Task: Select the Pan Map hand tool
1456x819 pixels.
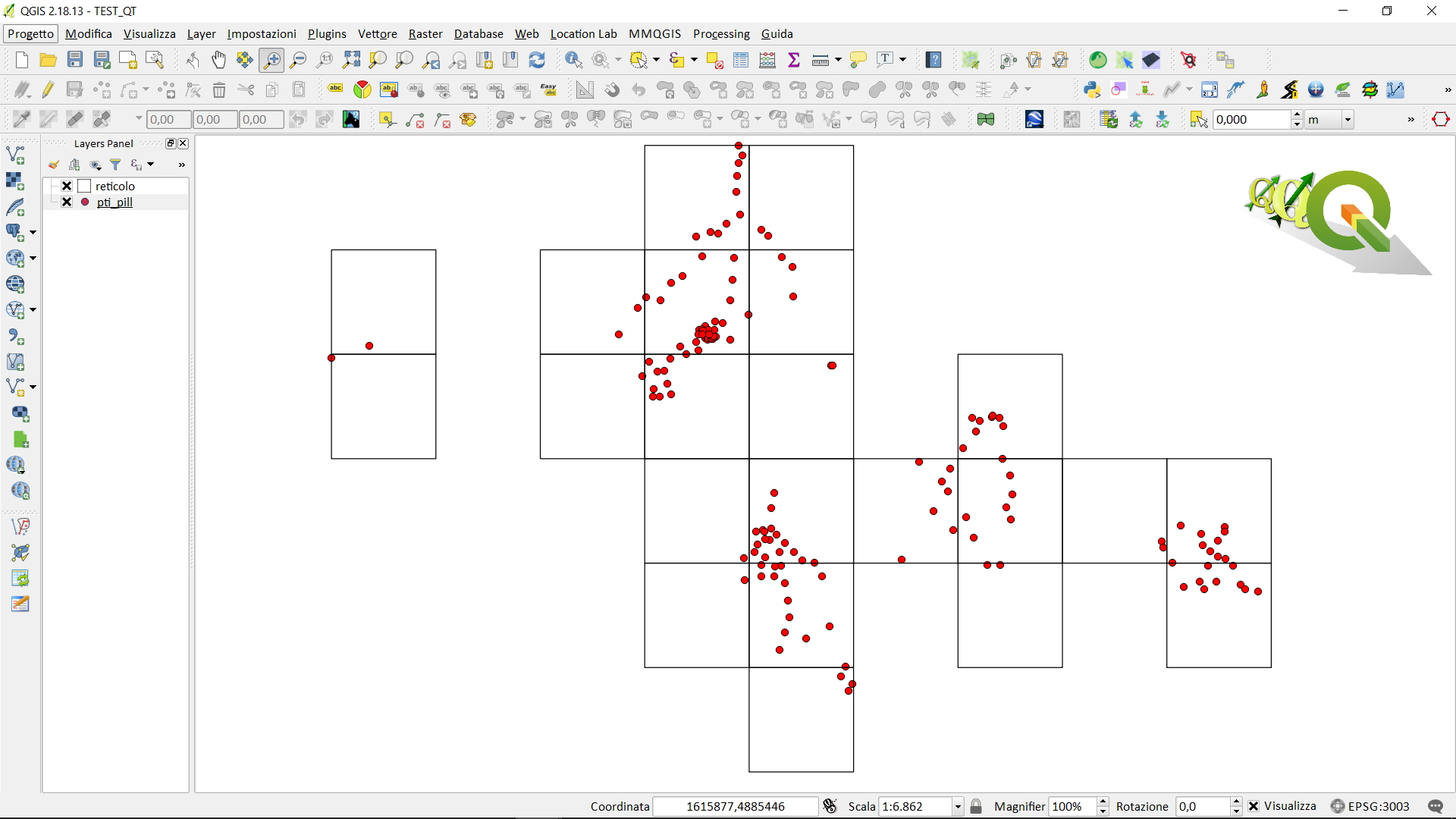Action: point(218,60)
